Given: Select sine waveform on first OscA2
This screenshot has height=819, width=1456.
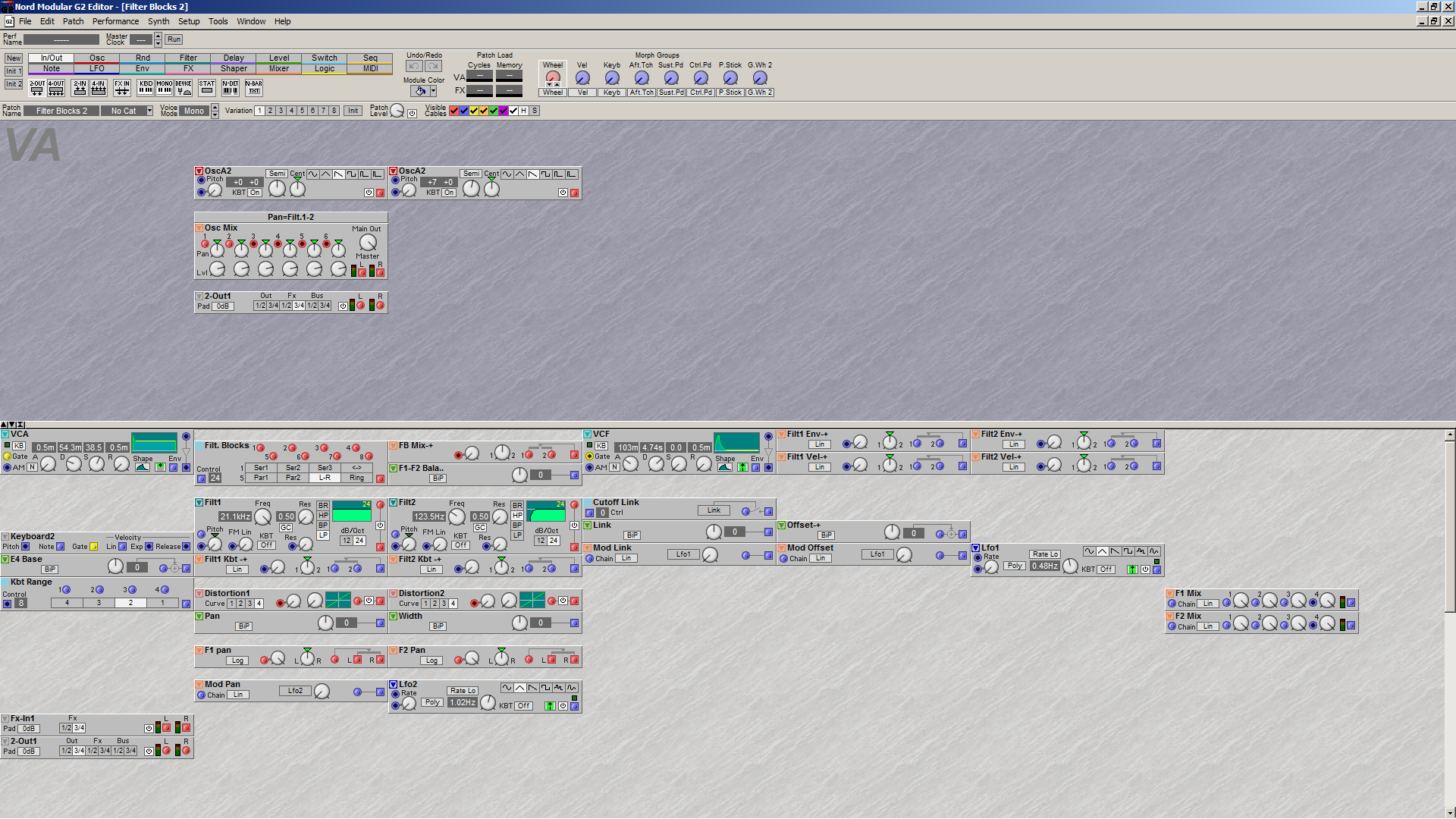Looking at the screenshot, I should [313, 174].
